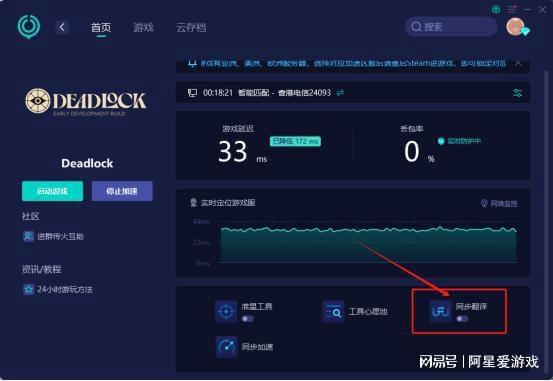The height and width of the screenshot is (381, 553).
Task: Click the group icon beside 进群传火互助
Action: point(28,236)
